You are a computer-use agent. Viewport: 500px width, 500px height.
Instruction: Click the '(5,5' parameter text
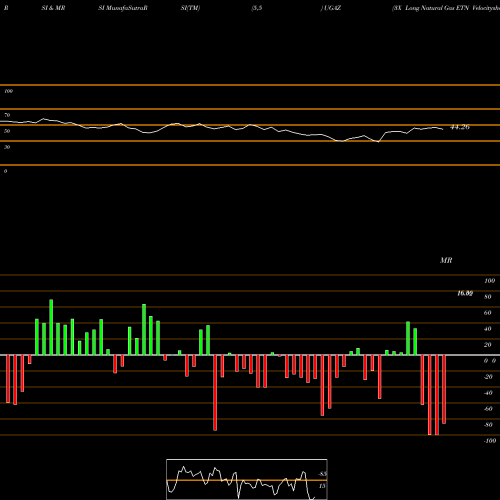pos(257,8)
